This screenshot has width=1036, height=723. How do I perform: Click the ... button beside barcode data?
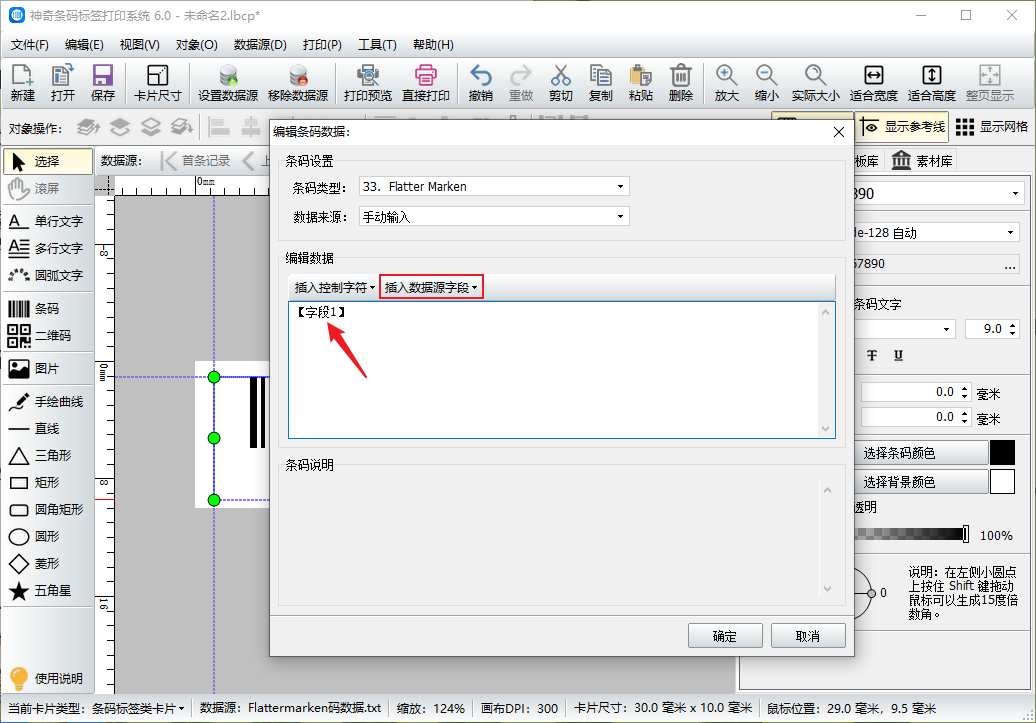1010,264
